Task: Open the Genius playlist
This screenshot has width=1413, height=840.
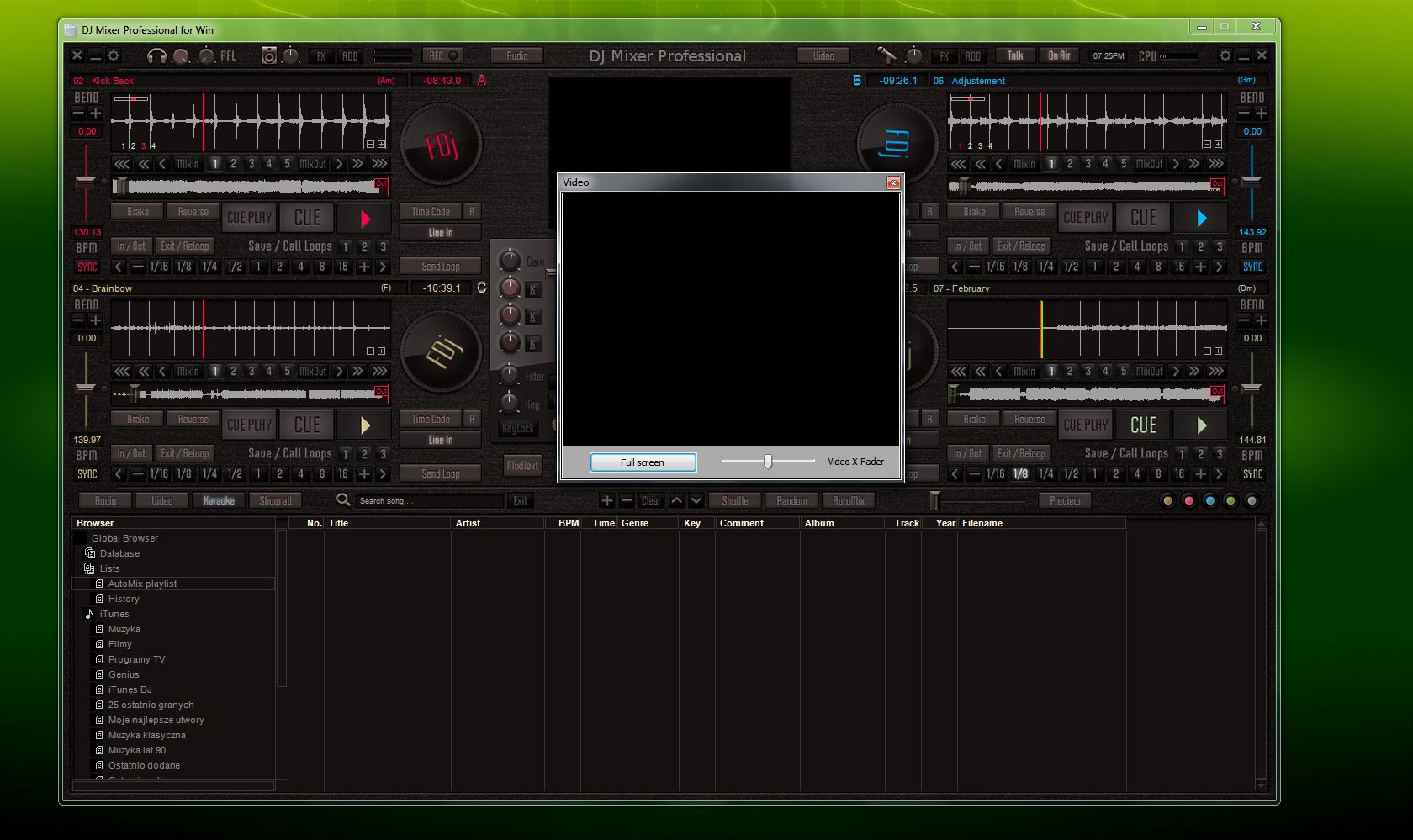Action: 124,674
